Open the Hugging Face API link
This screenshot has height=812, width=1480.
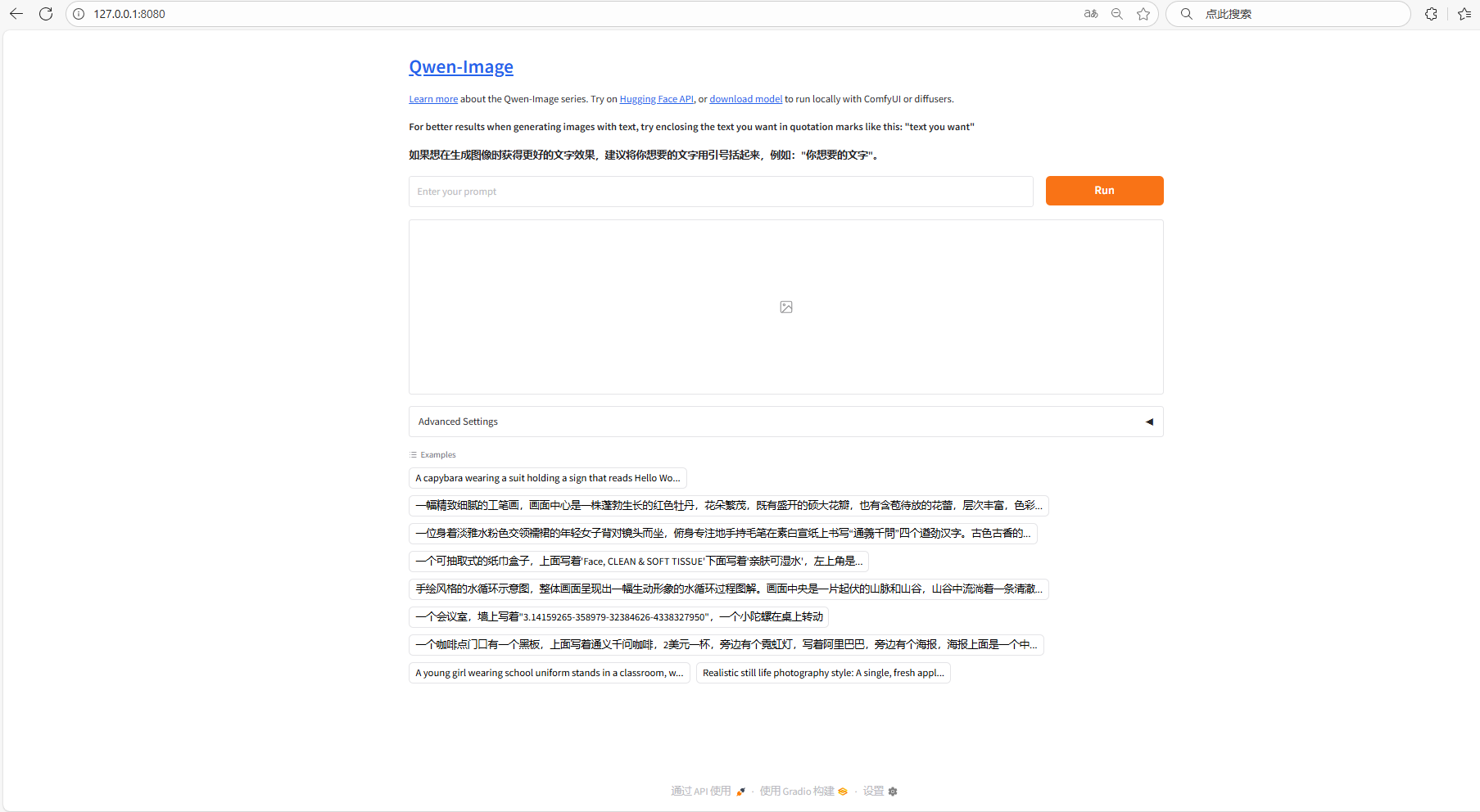tap(655, 98)
